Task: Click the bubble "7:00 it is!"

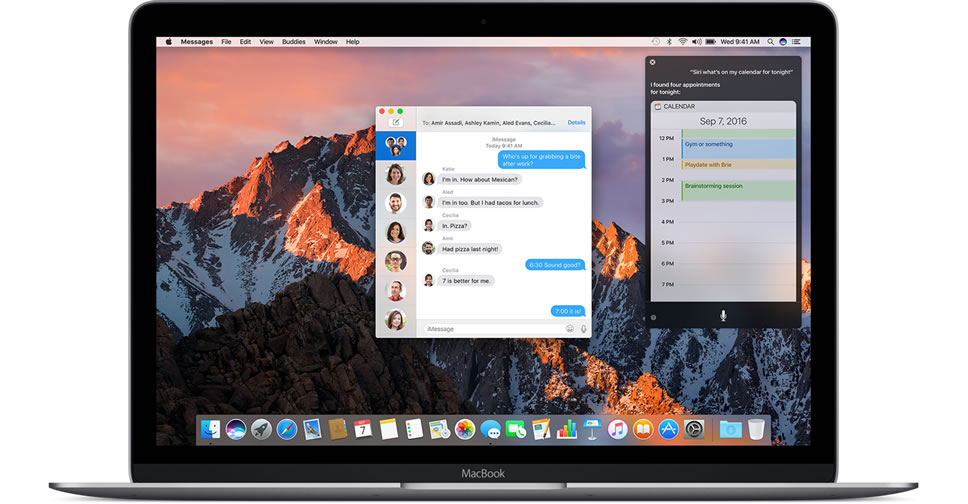Action: pos(567,311)
